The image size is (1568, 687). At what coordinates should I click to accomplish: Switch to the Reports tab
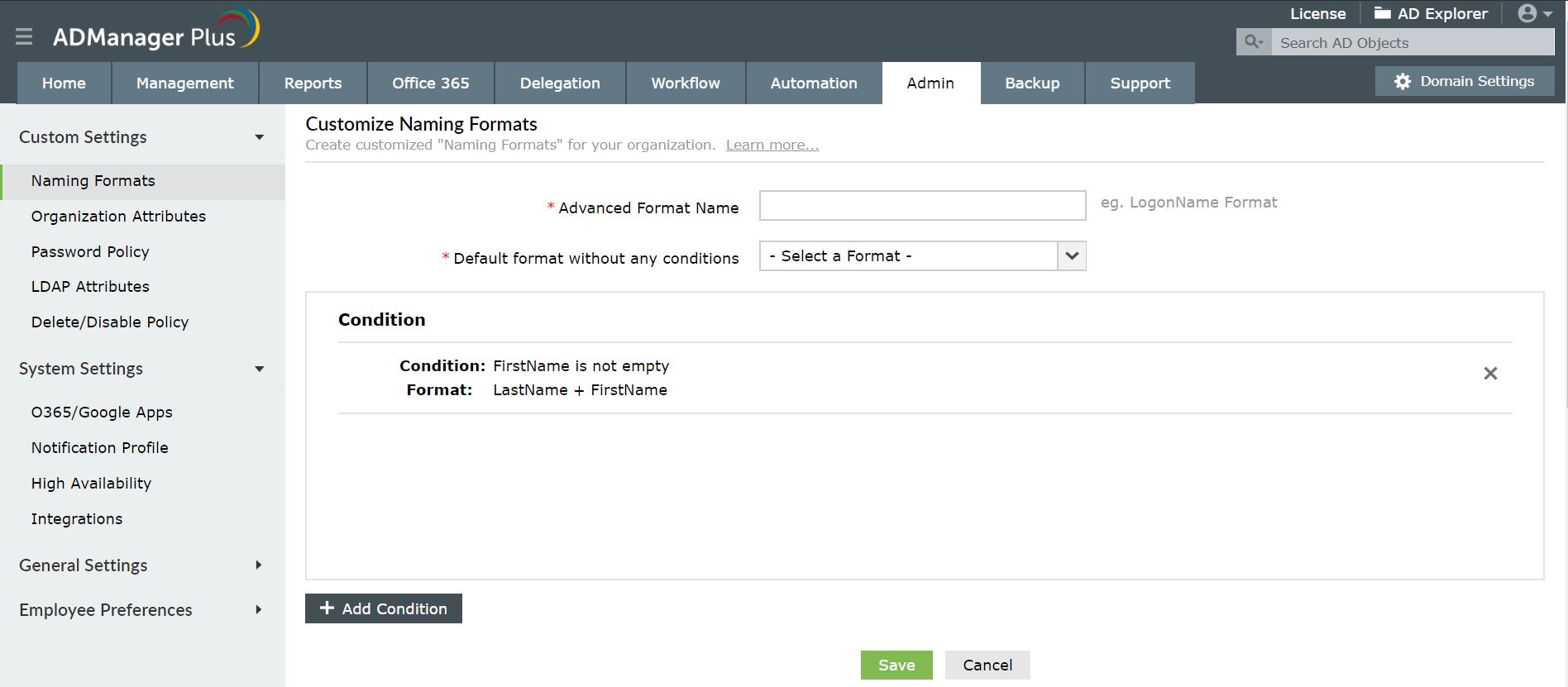click(x=313, y=83)
